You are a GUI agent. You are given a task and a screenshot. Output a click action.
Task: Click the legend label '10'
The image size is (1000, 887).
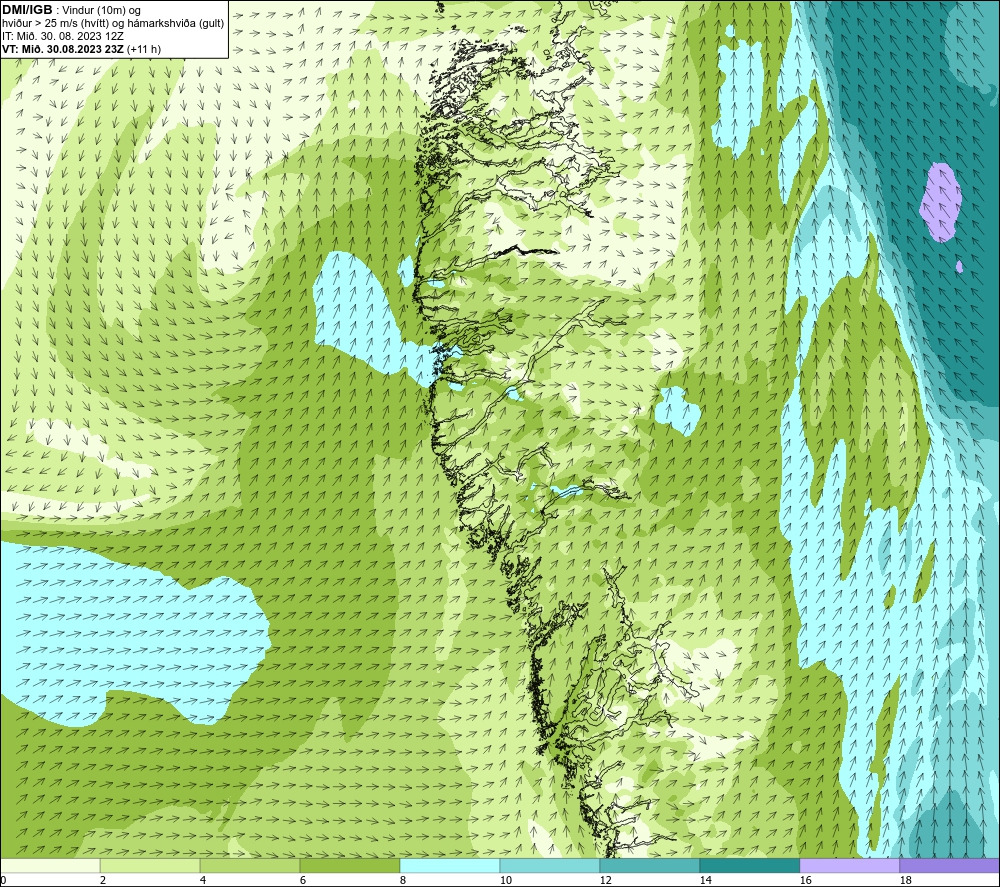[x=506, y=881]
